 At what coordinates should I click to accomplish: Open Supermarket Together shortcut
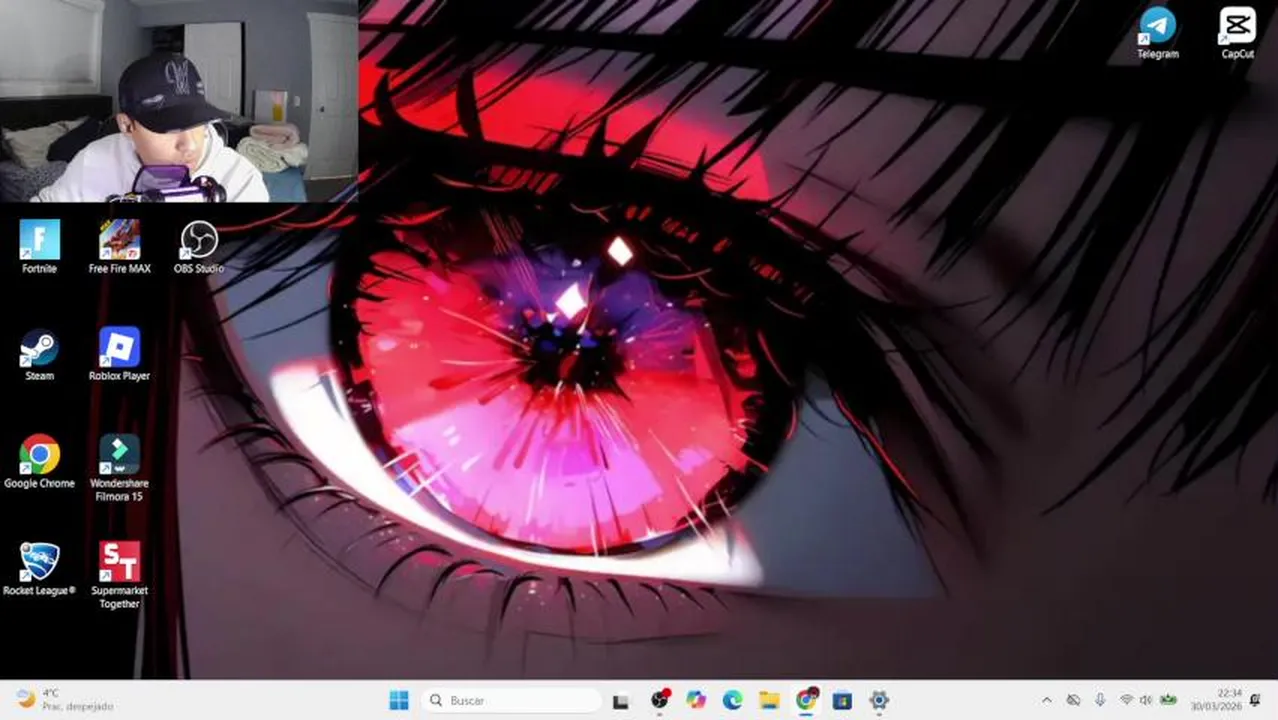tap(119, 575)
